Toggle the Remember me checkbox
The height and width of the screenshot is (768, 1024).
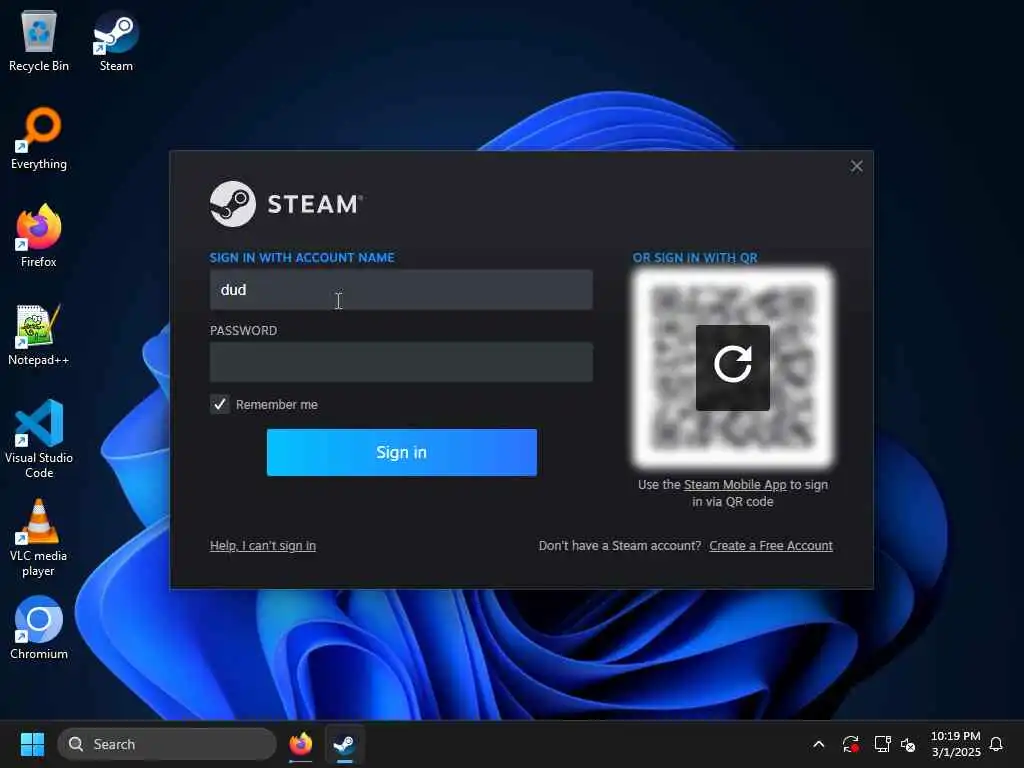tap(219, 404)
